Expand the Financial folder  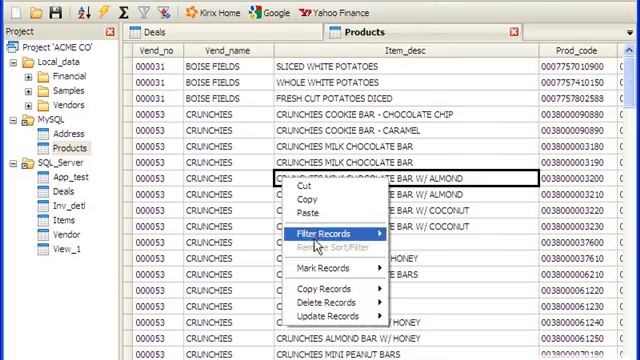[28, 77]
